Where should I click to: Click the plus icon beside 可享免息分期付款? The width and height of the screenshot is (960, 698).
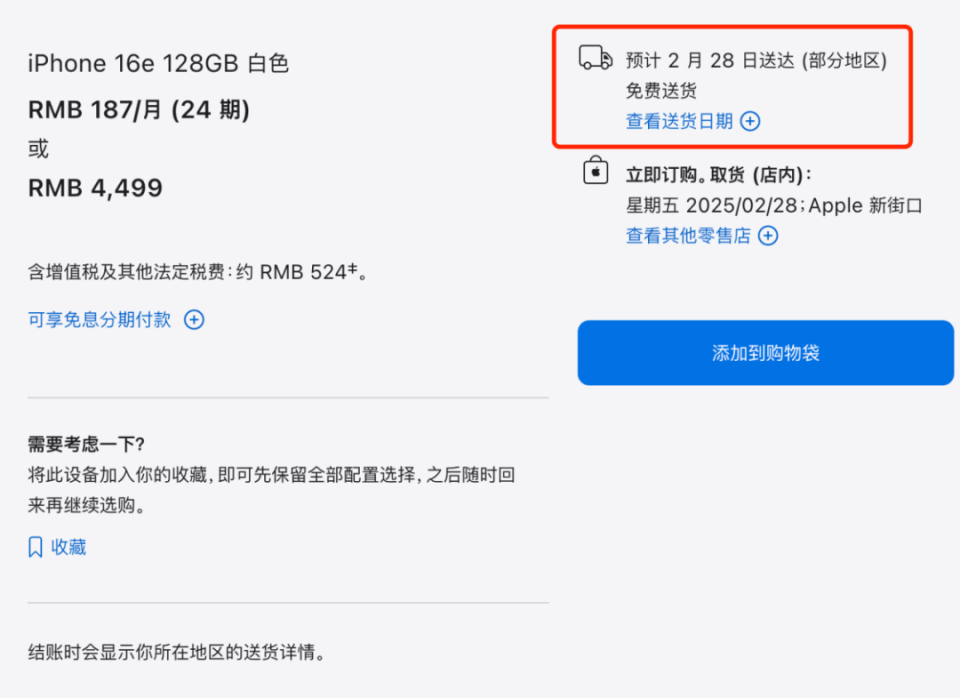point(194,319)
